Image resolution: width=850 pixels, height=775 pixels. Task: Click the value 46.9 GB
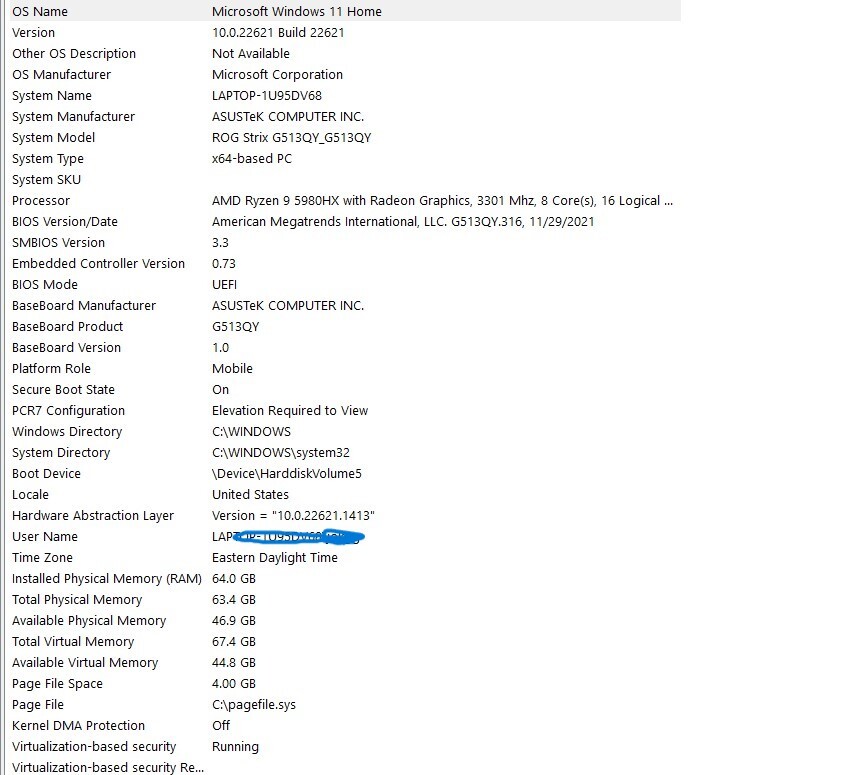click(234, 621)
